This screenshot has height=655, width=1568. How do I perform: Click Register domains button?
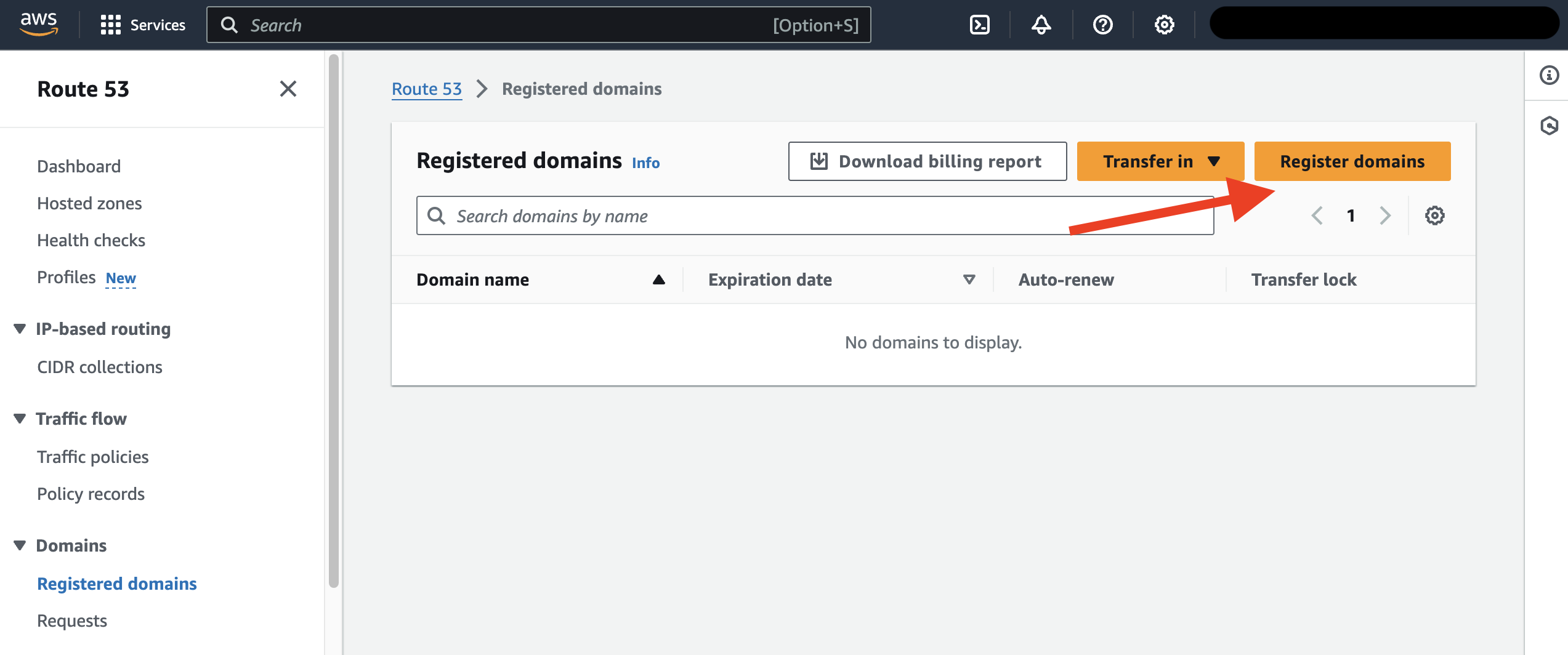1352,161
